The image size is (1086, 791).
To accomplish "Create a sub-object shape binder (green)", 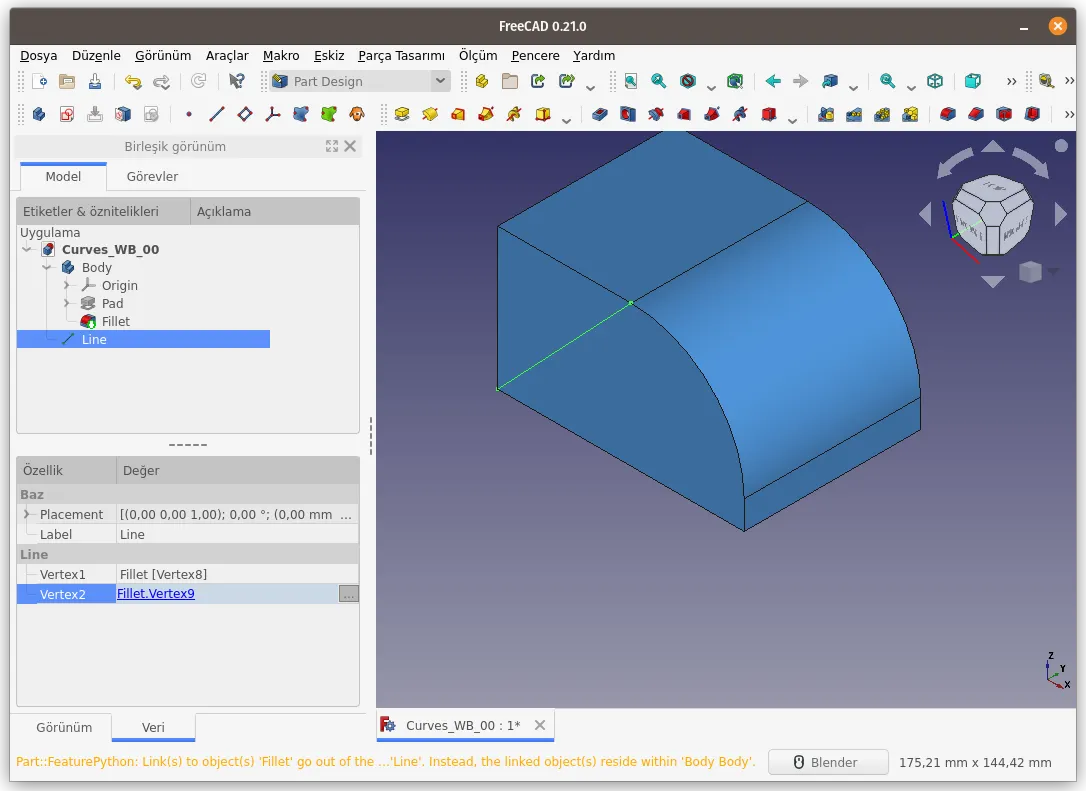I will click(329, 114).
